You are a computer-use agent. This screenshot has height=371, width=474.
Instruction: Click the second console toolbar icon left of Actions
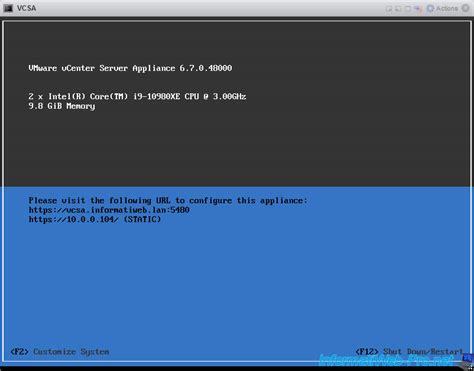click(398, 9)
